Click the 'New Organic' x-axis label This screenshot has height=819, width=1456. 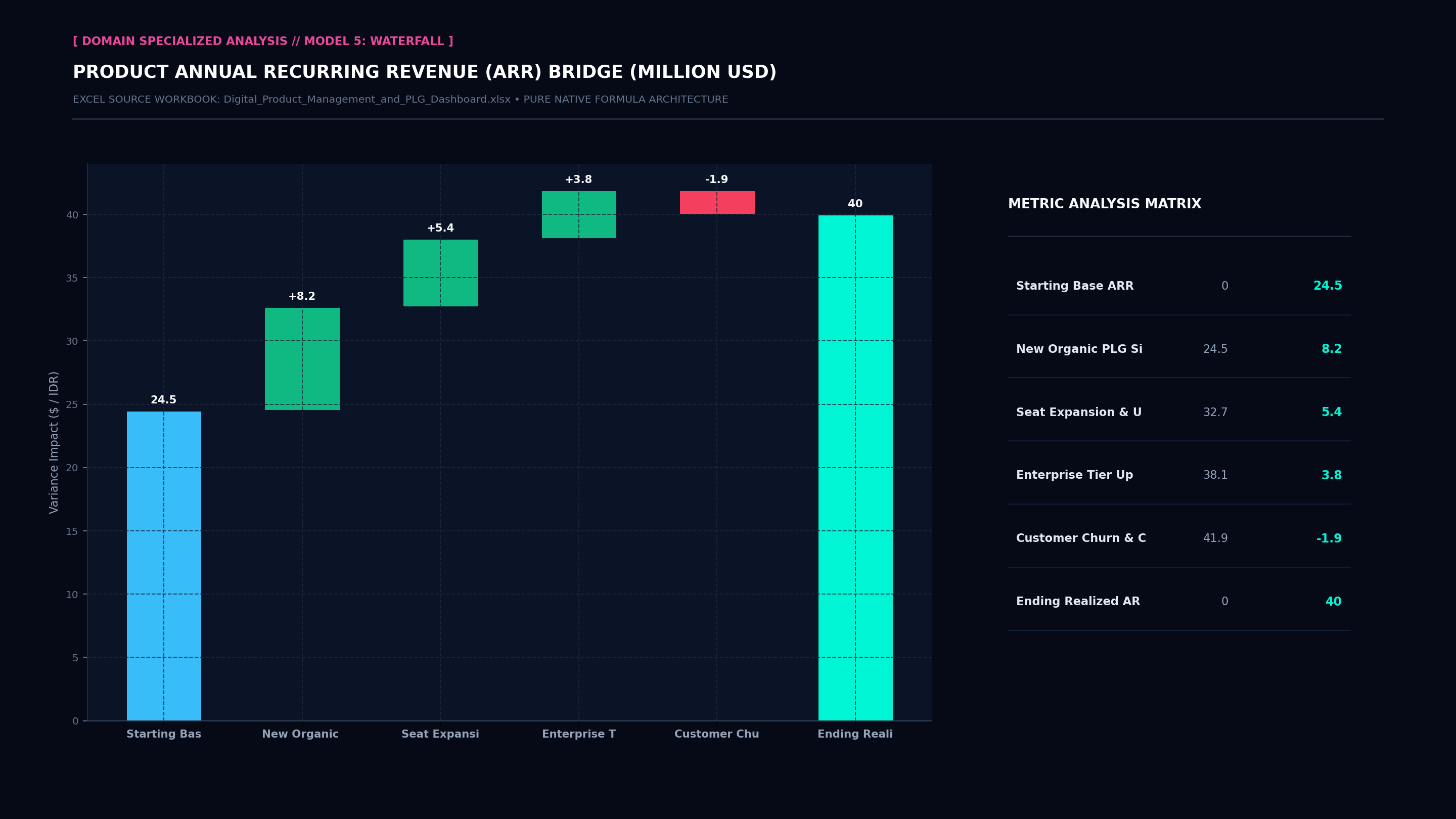pyautogui.click(x=300, y=734)
